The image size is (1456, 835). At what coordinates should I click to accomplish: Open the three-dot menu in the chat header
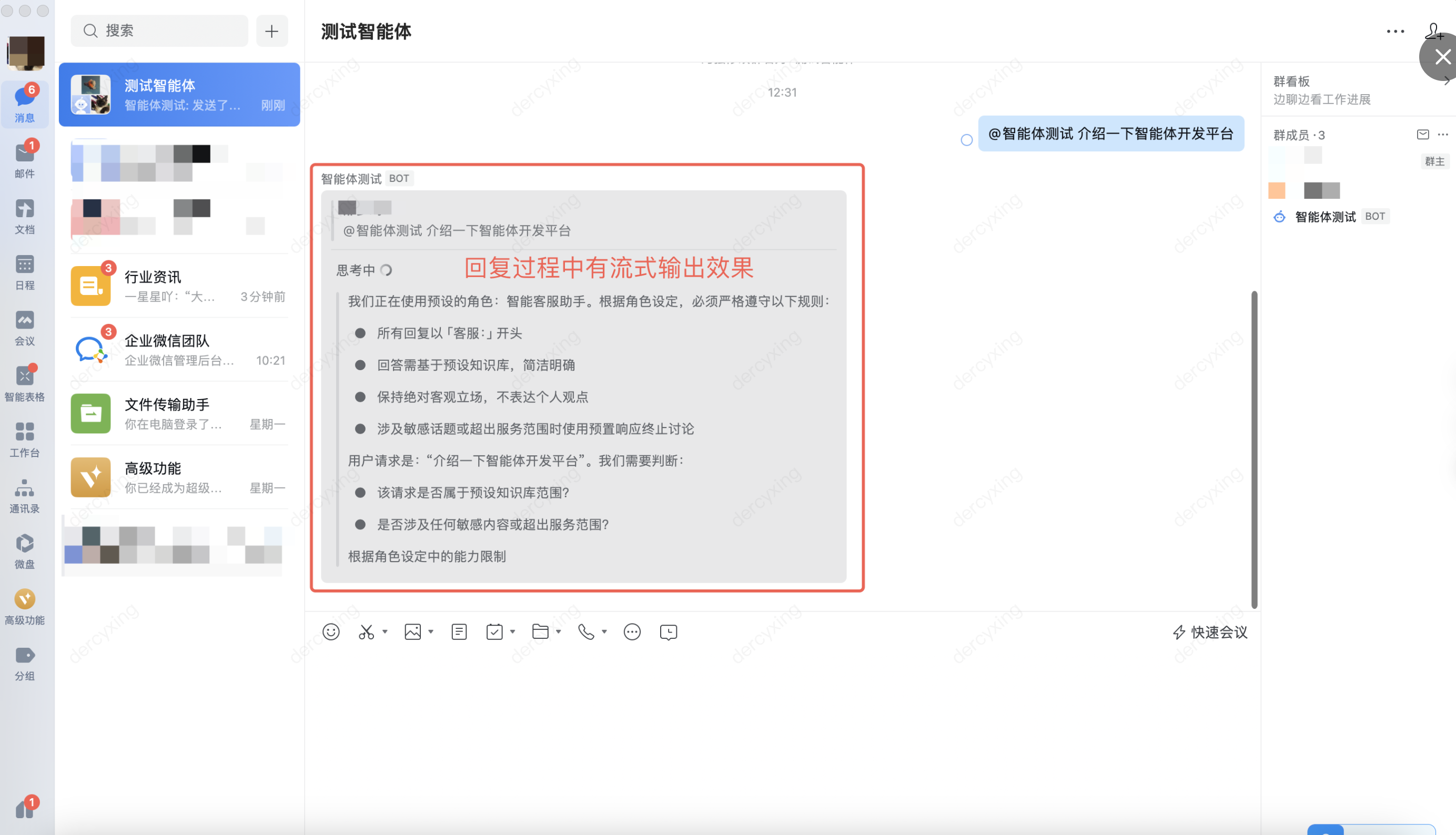[x=1395, y=31]
